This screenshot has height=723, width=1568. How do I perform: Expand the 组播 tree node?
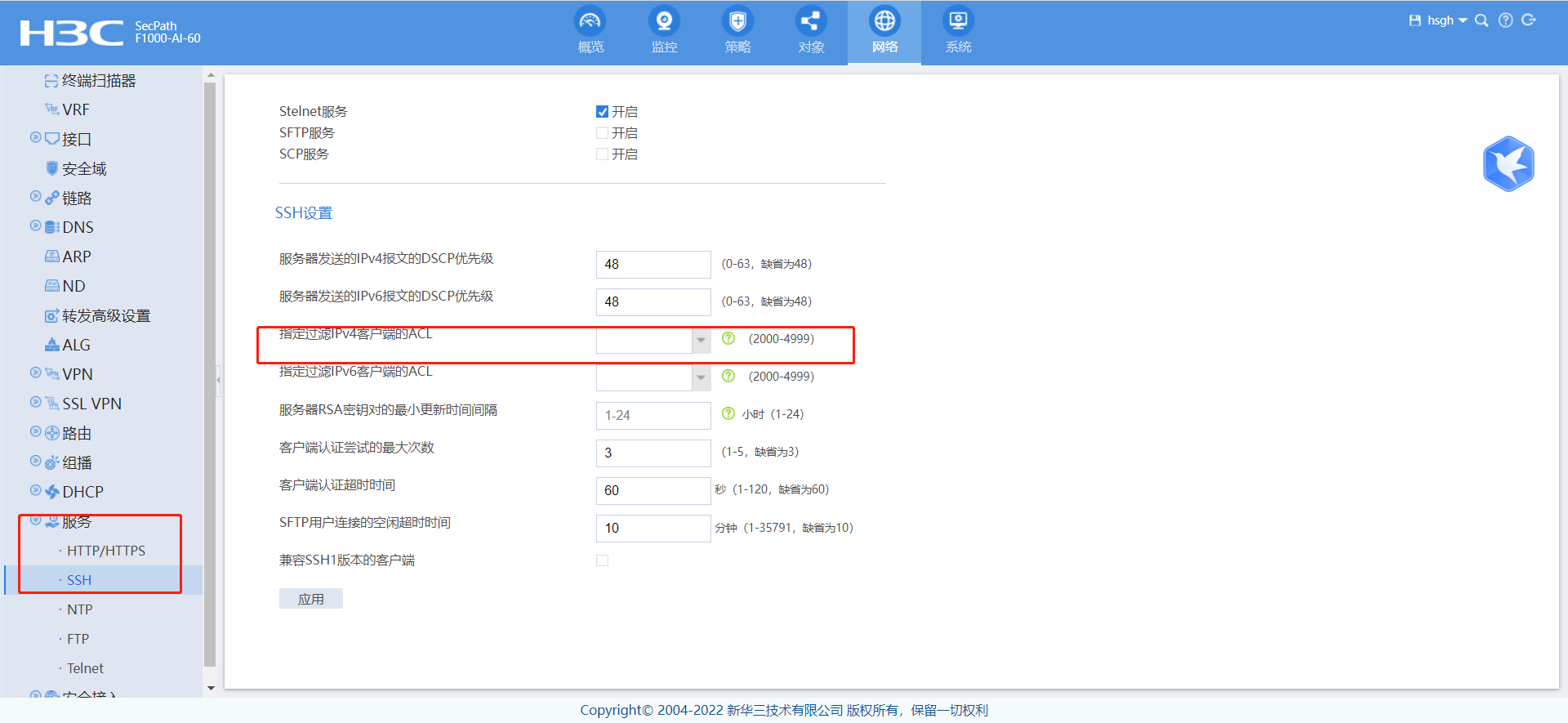click(x=35, y=461)
